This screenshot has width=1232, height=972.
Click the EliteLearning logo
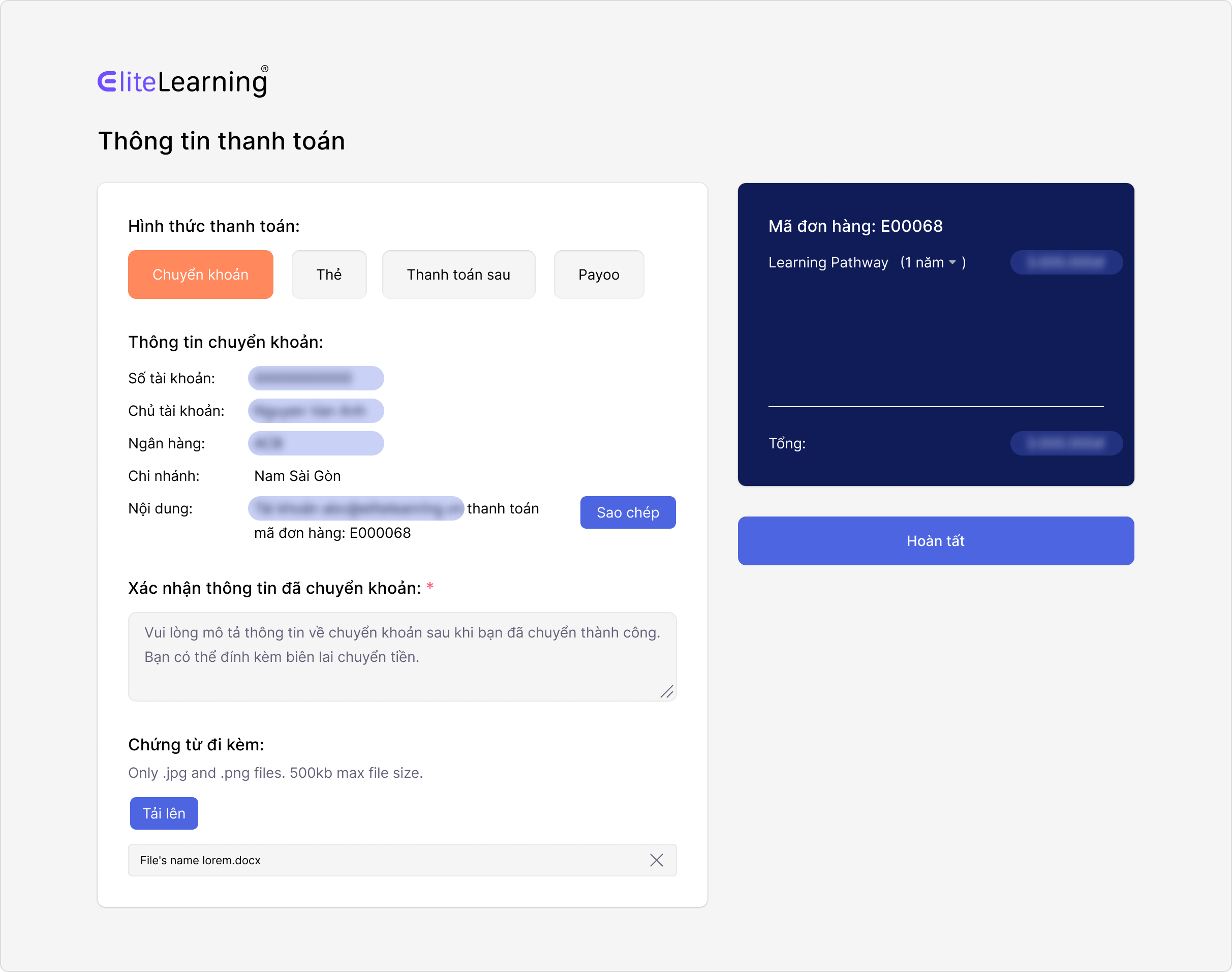pos(182,81)
